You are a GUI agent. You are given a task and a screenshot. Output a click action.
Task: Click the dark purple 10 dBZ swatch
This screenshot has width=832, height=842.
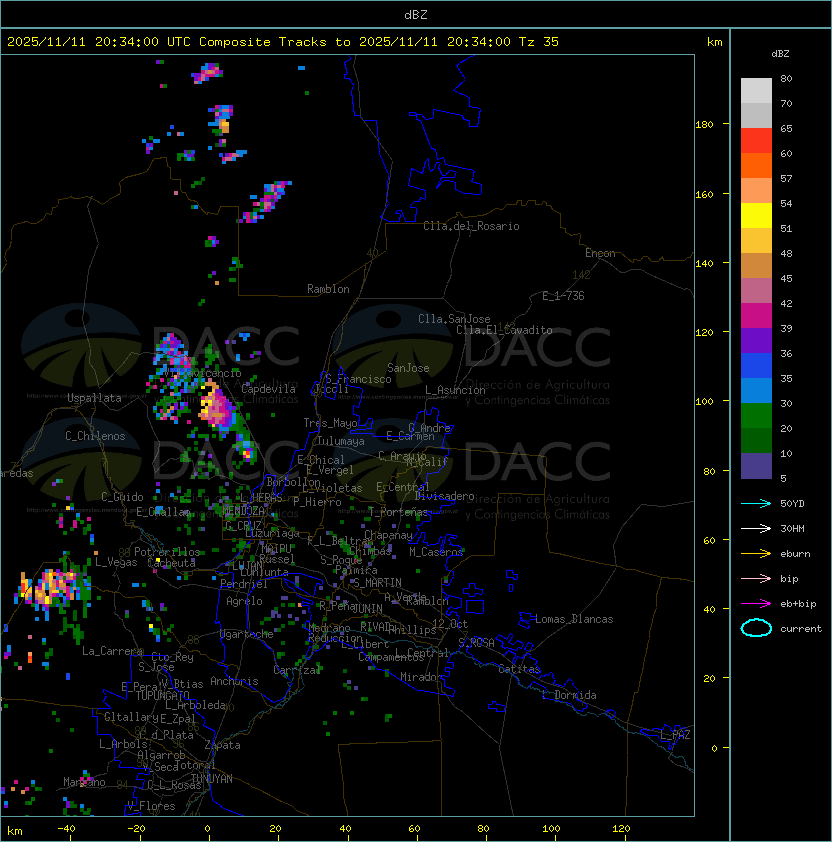tap(756, 466)
